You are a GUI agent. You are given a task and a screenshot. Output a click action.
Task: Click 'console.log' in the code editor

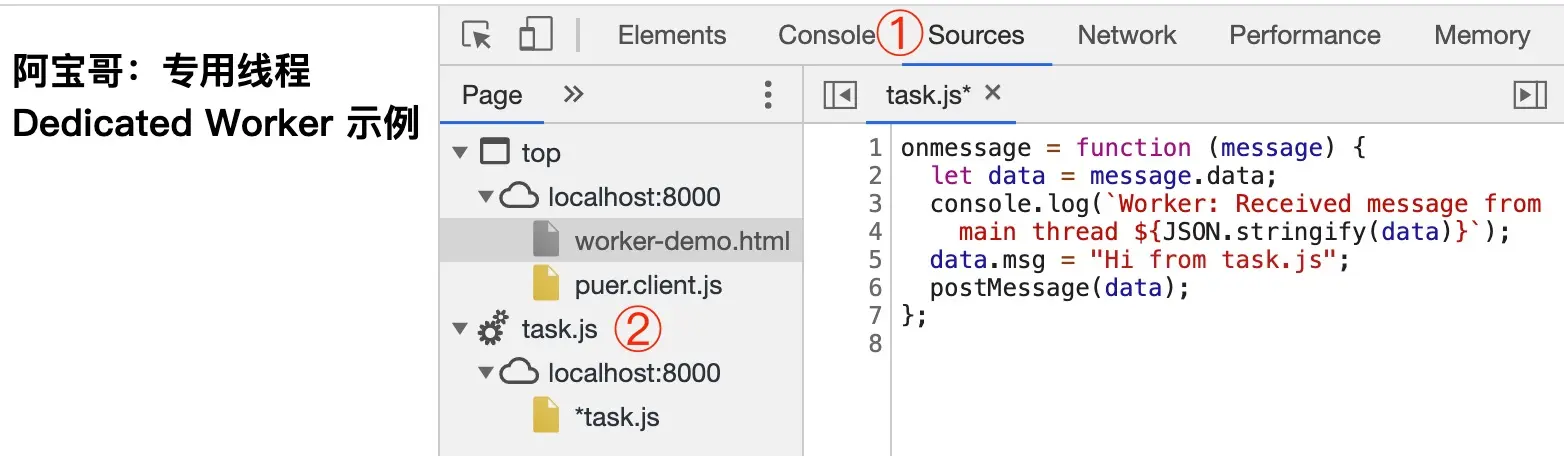coord(1009,204)
